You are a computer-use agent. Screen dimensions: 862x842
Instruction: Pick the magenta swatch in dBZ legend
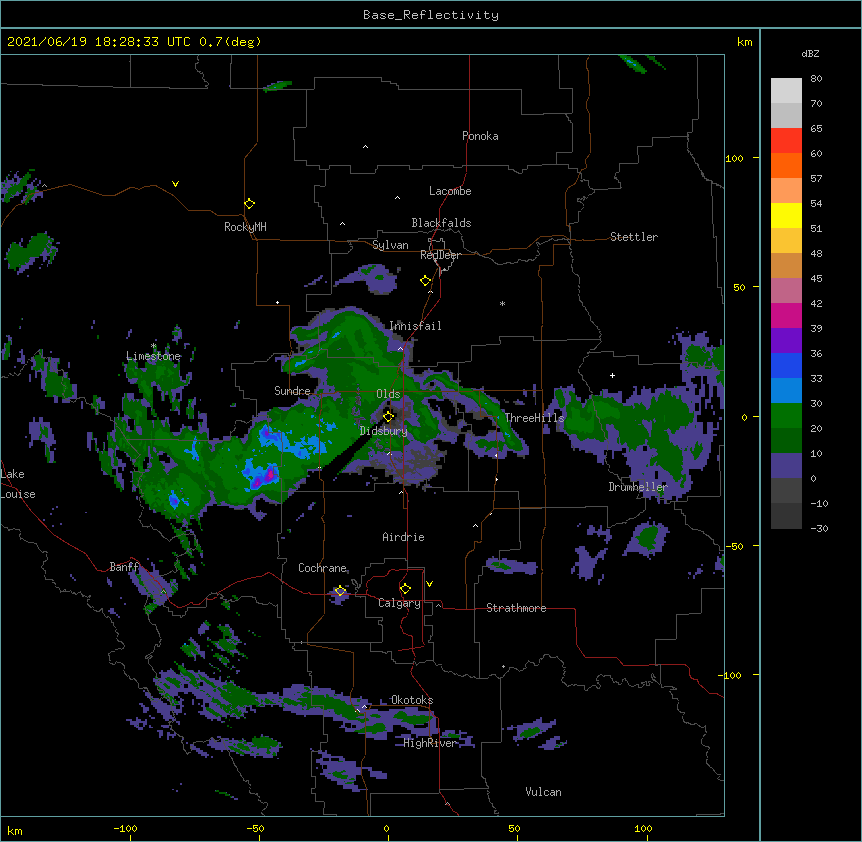[x=786, y=315]
